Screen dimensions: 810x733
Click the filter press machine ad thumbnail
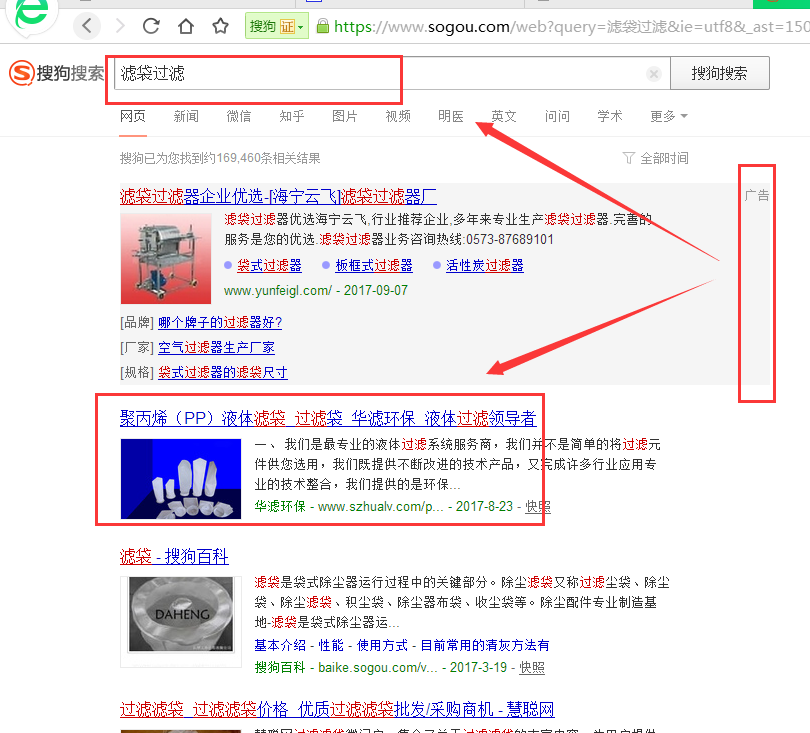point(166,257)
